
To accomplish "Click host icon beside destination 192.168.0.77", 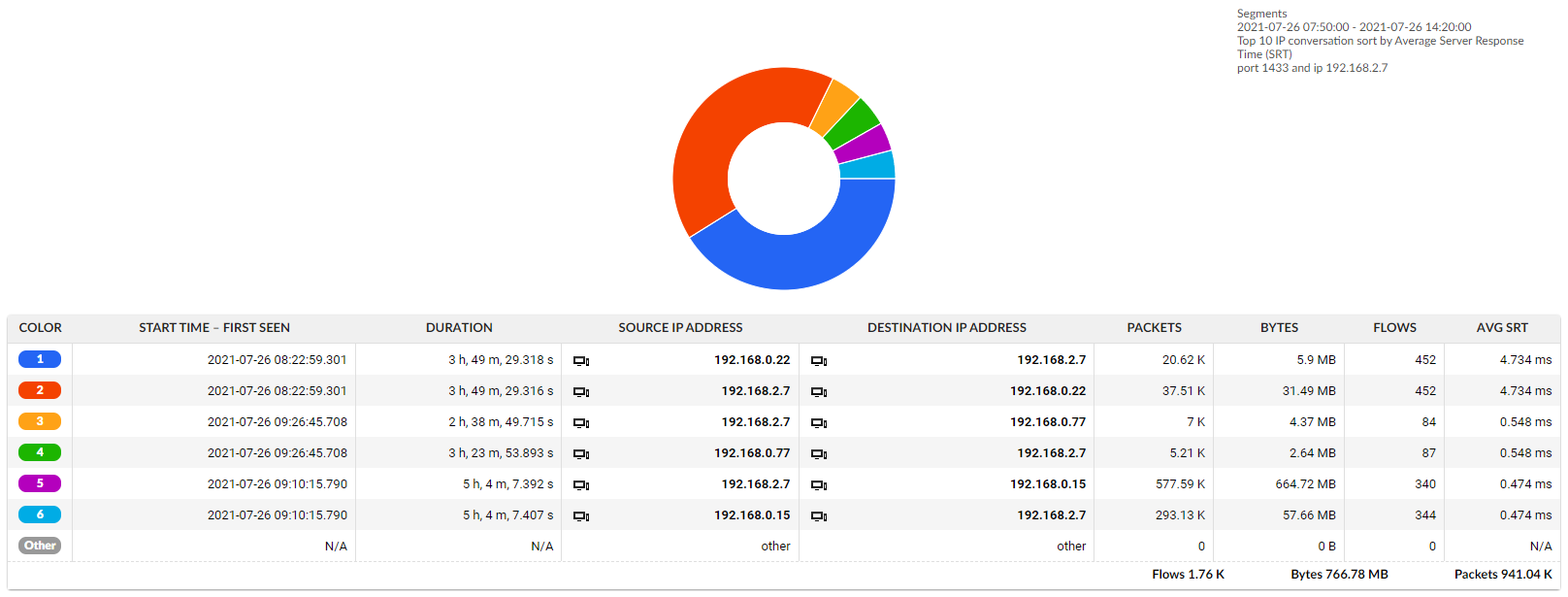I will (x=819, y=423).
